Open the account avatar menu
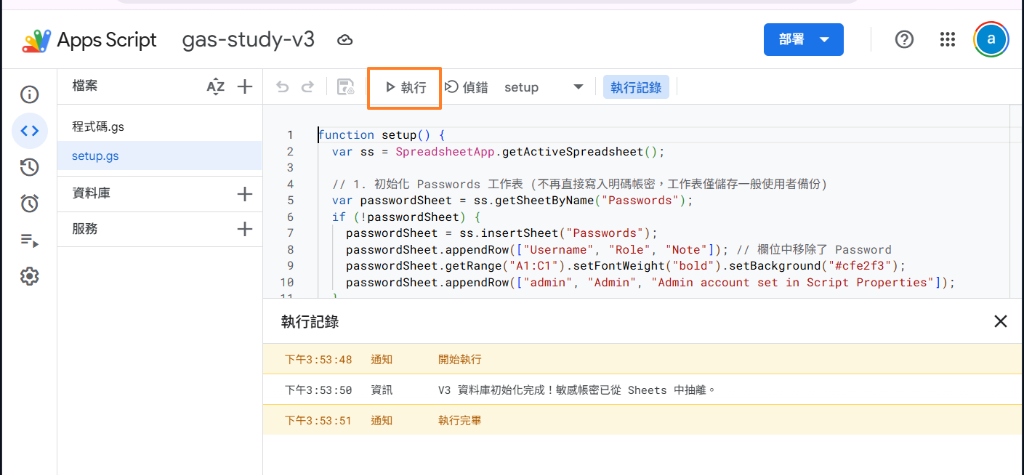This screenshot has width=1024, height=475. tap(991, 39)
